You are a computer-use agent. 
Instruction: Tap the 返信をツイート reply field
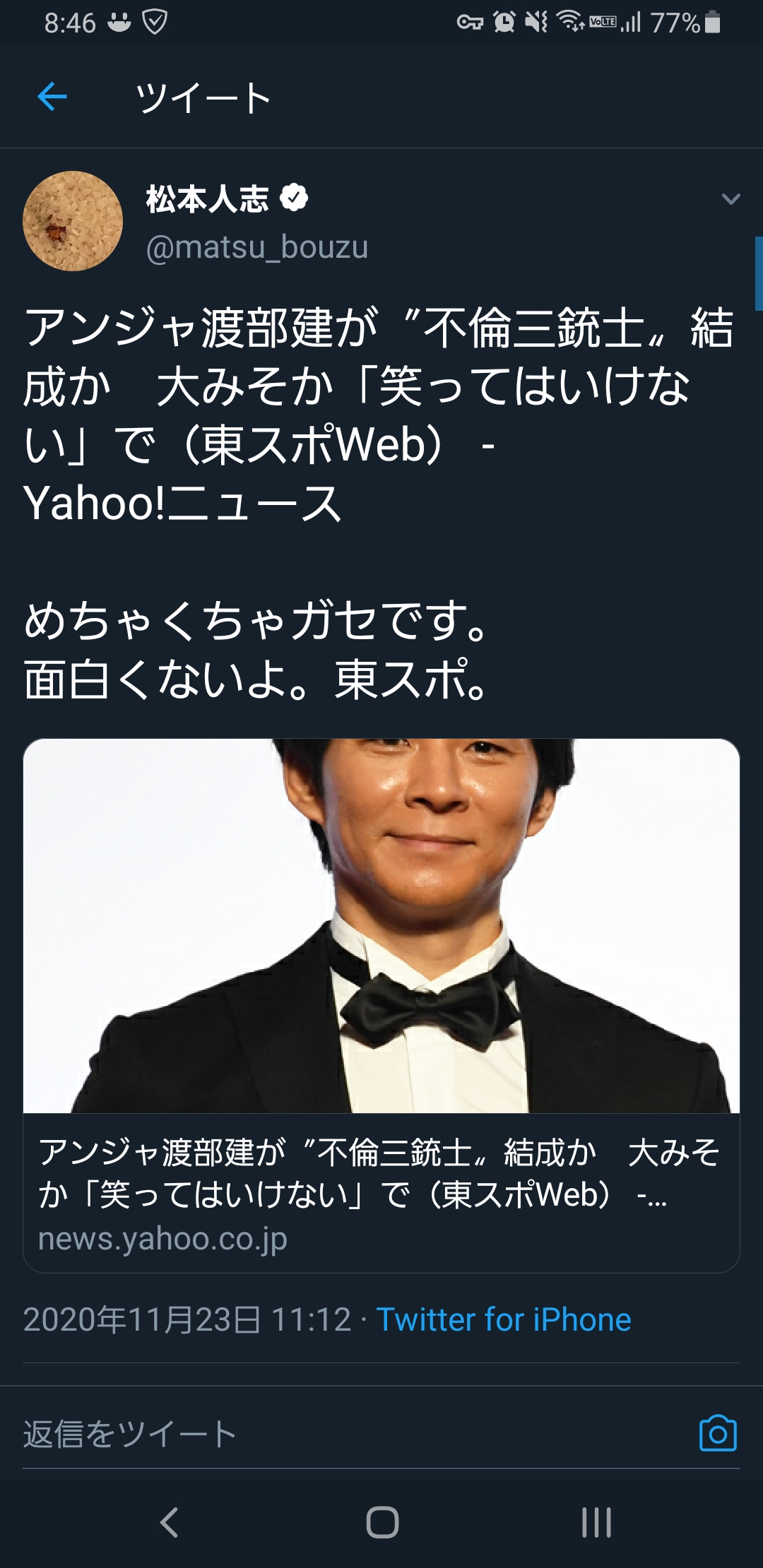click(x=353, y=1435)
